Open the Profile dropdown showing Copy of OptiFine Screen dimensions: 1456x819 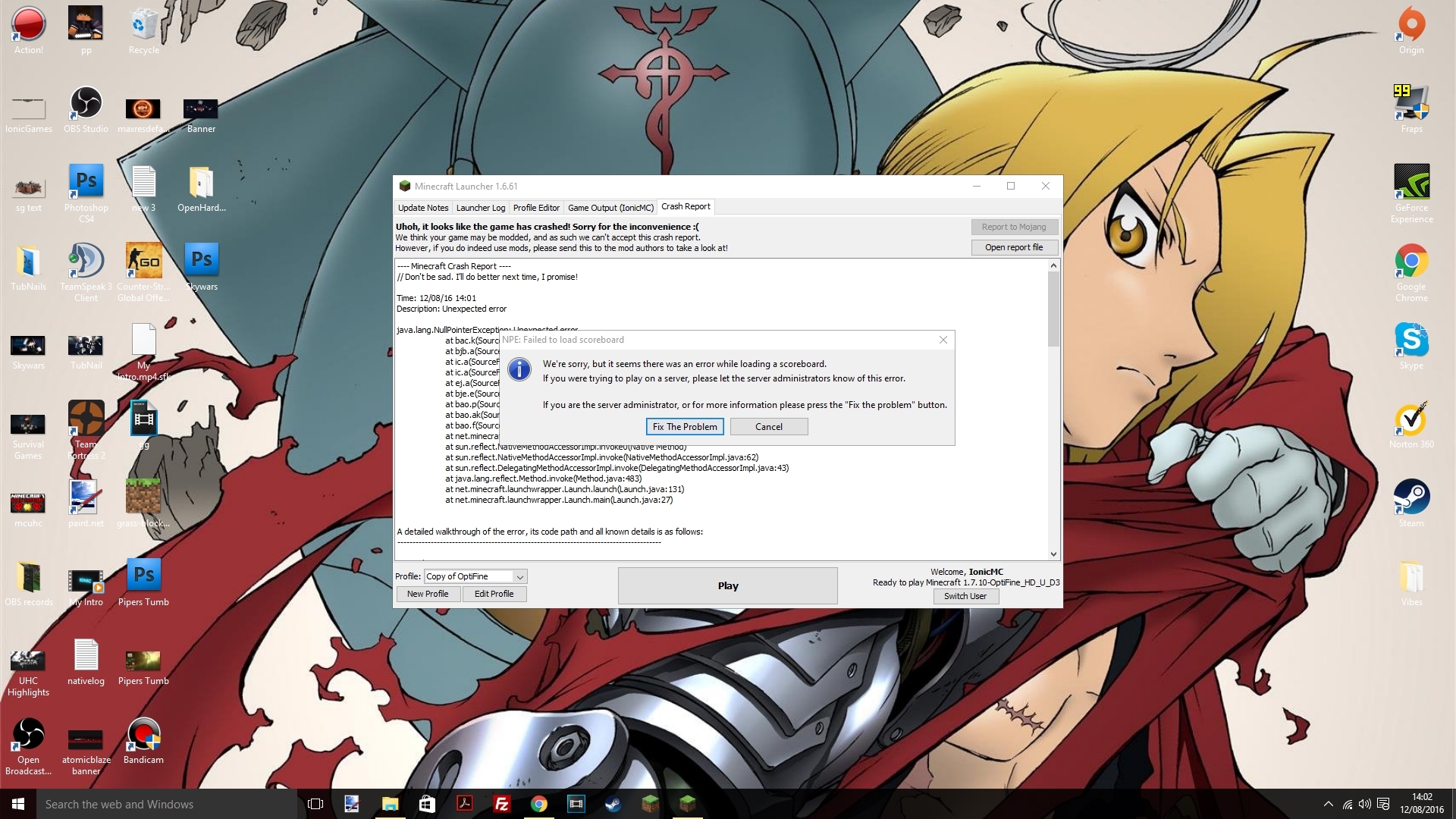tap(475, 577)
